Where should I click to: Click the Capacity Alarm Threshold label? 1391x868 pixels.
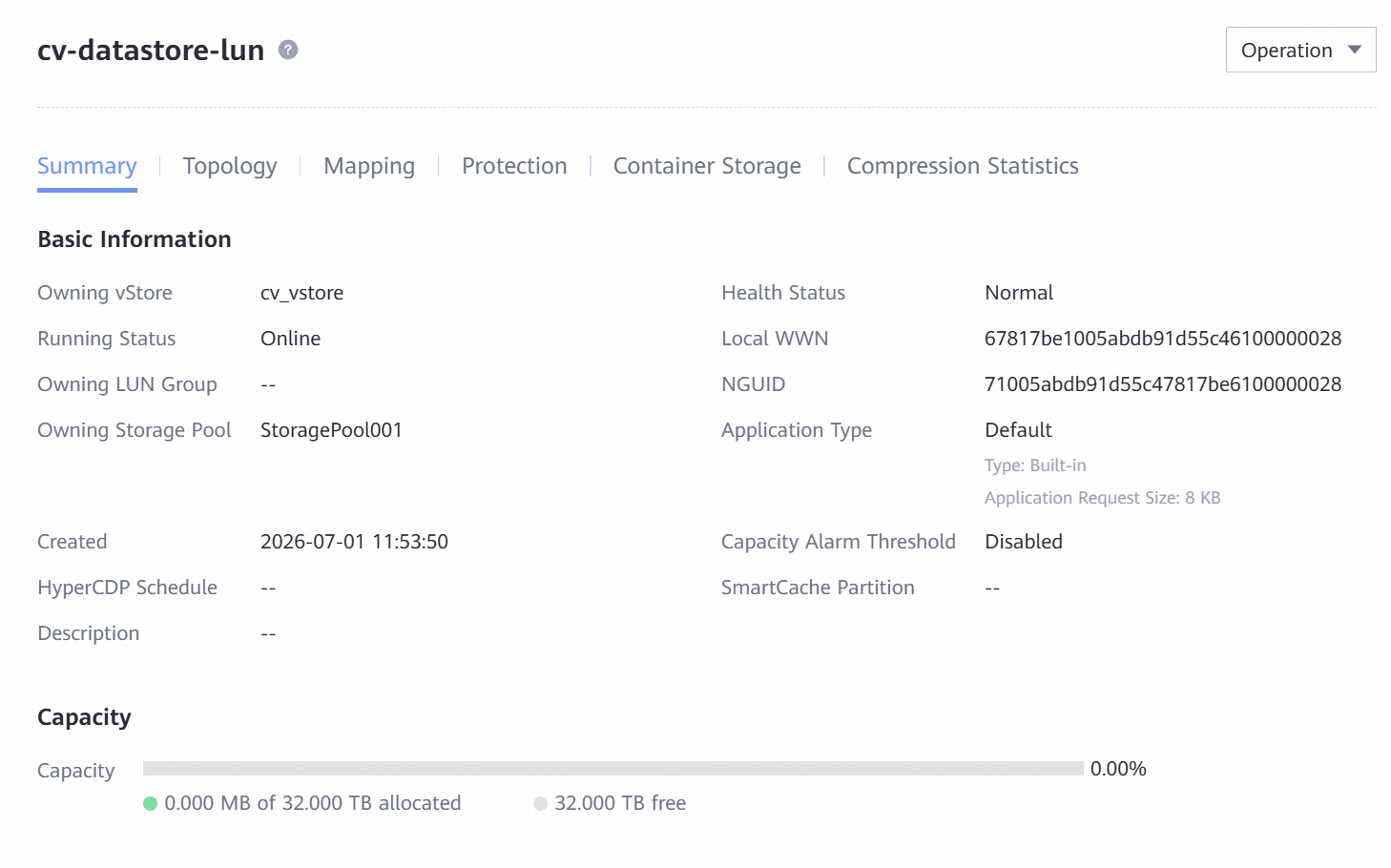pos(838,542)
